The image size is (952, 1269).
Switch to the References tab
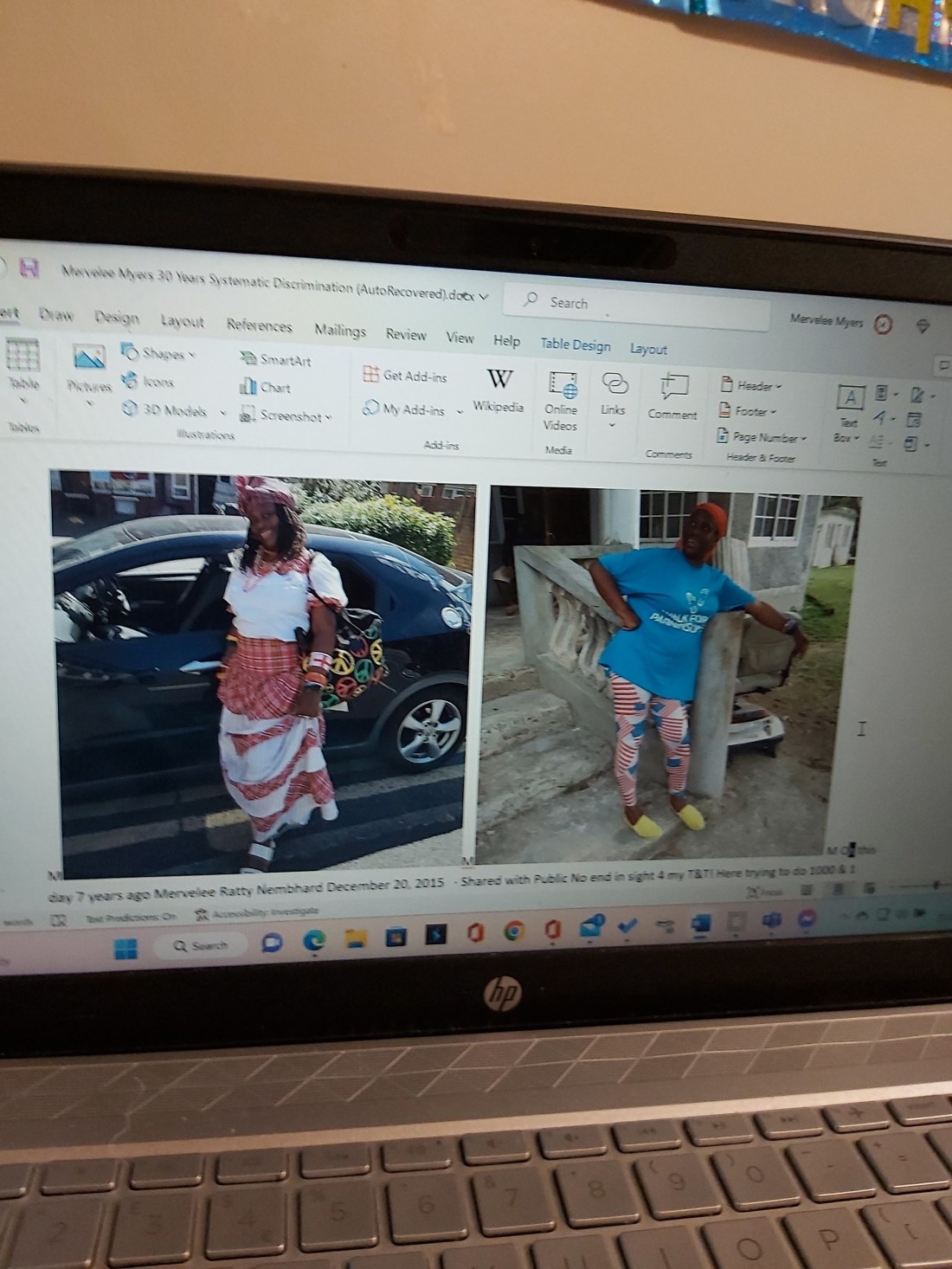coord(259,325)
